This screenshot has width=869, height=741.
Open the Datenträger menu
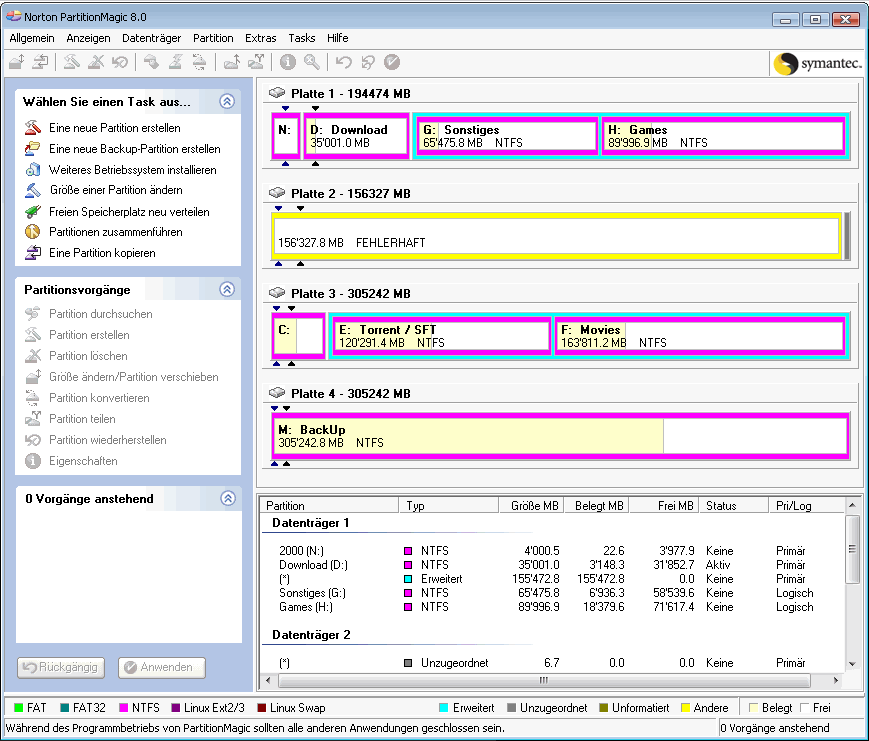[151, 38]
